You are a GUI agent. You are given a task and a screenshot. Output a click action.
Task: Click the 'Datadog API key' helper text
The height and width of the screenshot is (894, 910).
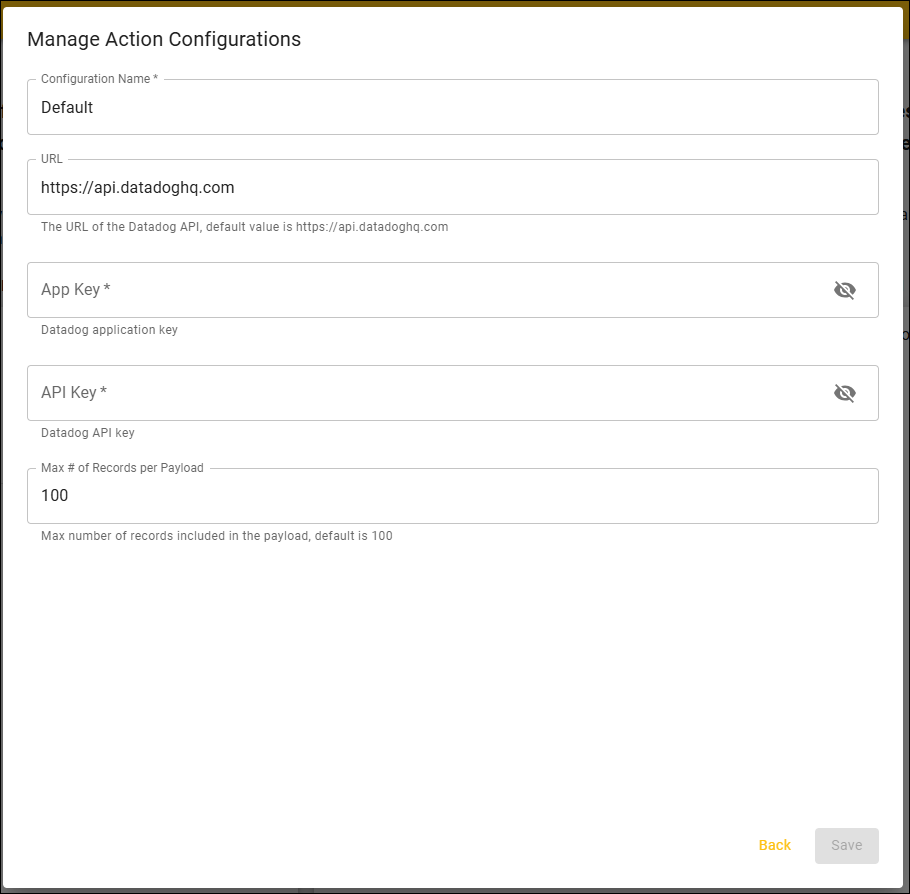pos(88,433)
